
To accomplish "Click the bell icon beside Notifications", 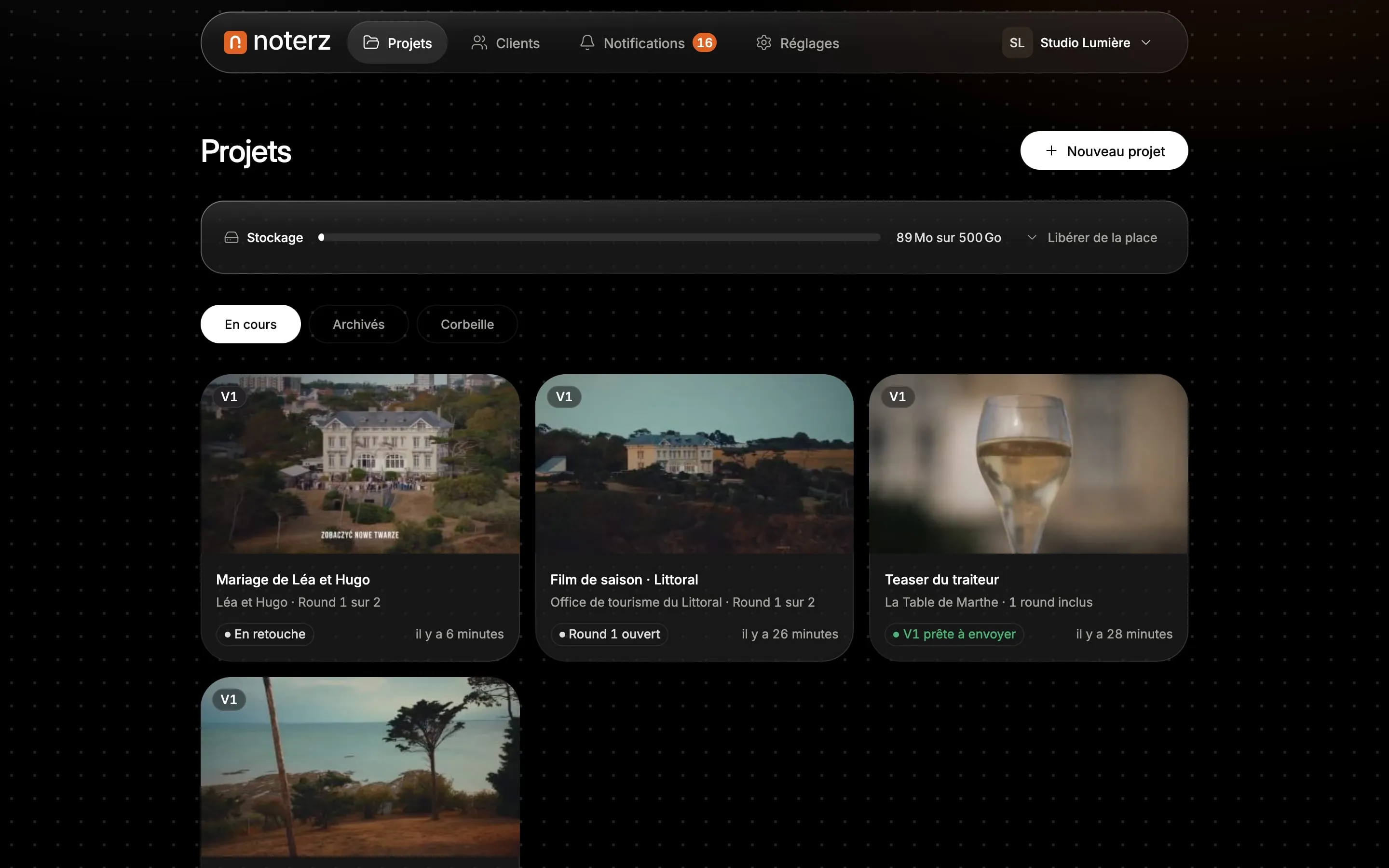I will pyautogui.click(x=587, y=42).
